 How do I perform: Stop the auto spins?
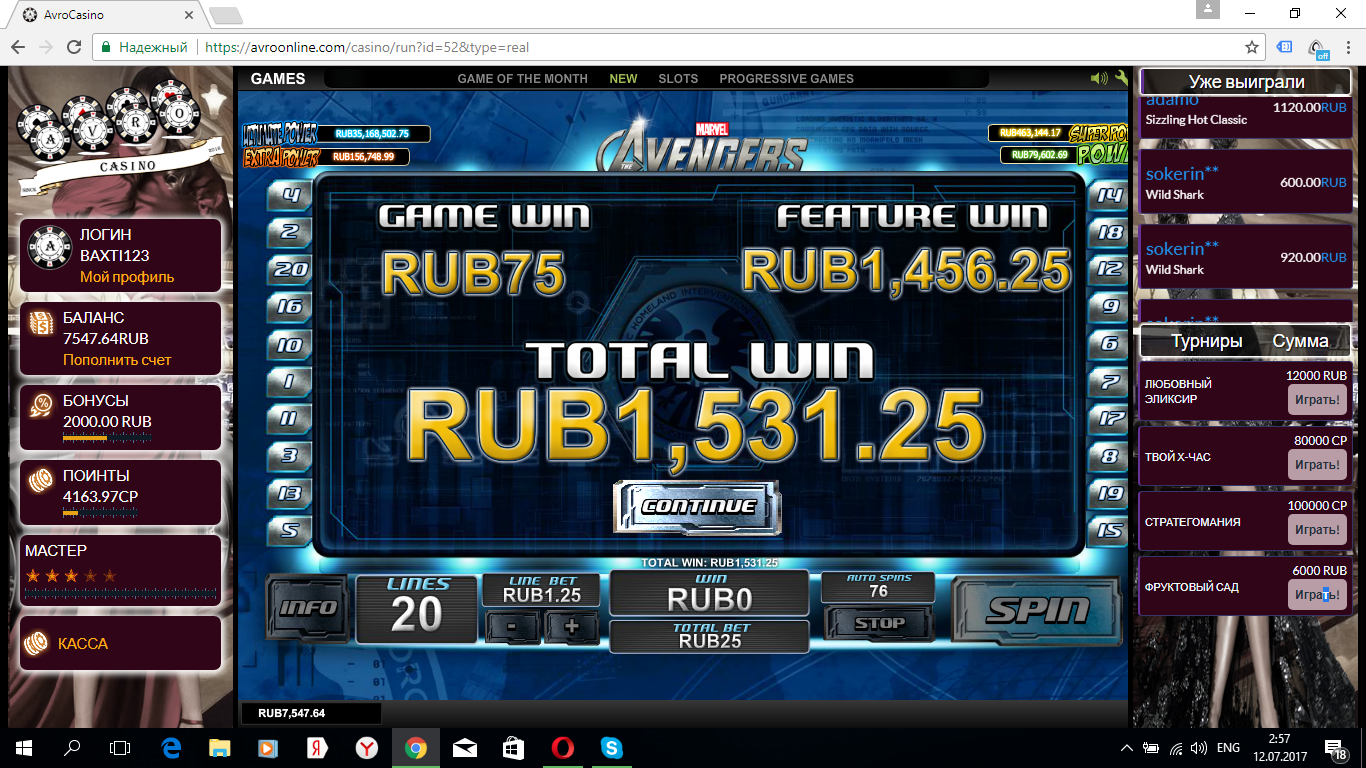[879, 623]
